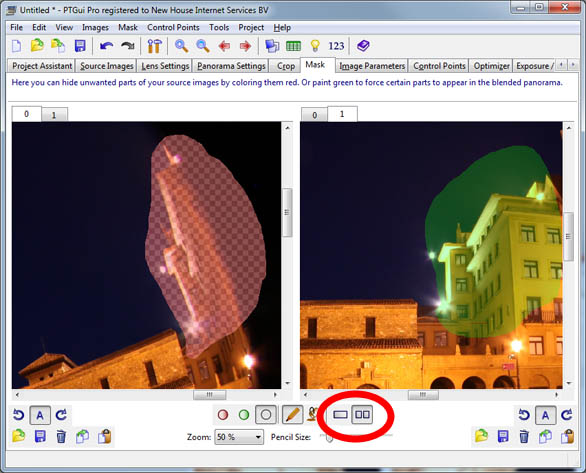Image resolution: width=586 pixels, height=473 pixels.
Task: Create a new project from the toolbar
Action: tap(16, 46)
